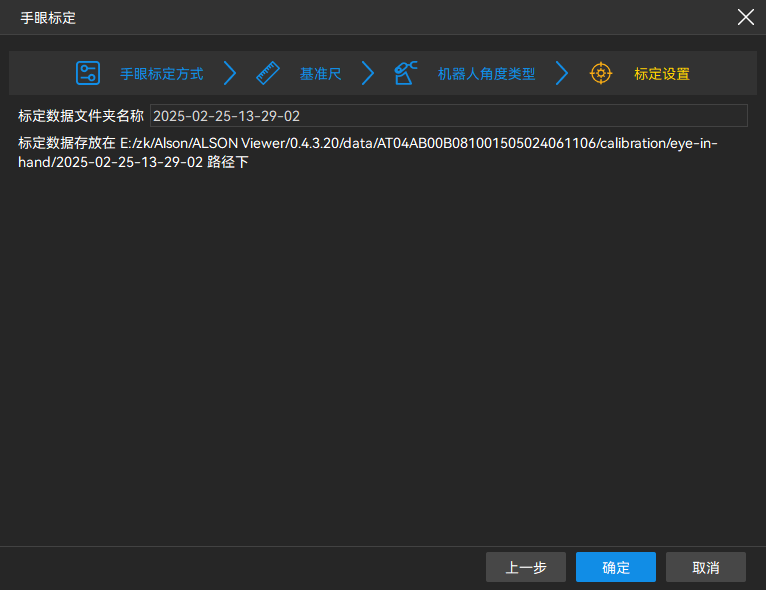Cancel using the 取消 button
This screenshot has height=590, width=766.
coord(705,567)
